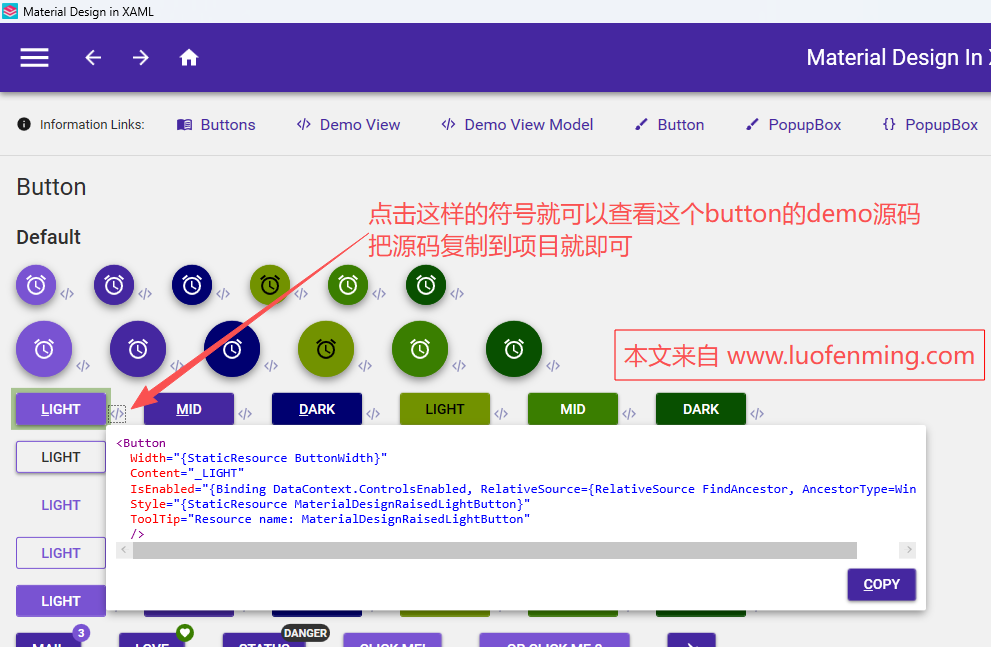Screen dimensions: 991x647
Task: Click the forward navigation arrow
Action: click(141, 57)
